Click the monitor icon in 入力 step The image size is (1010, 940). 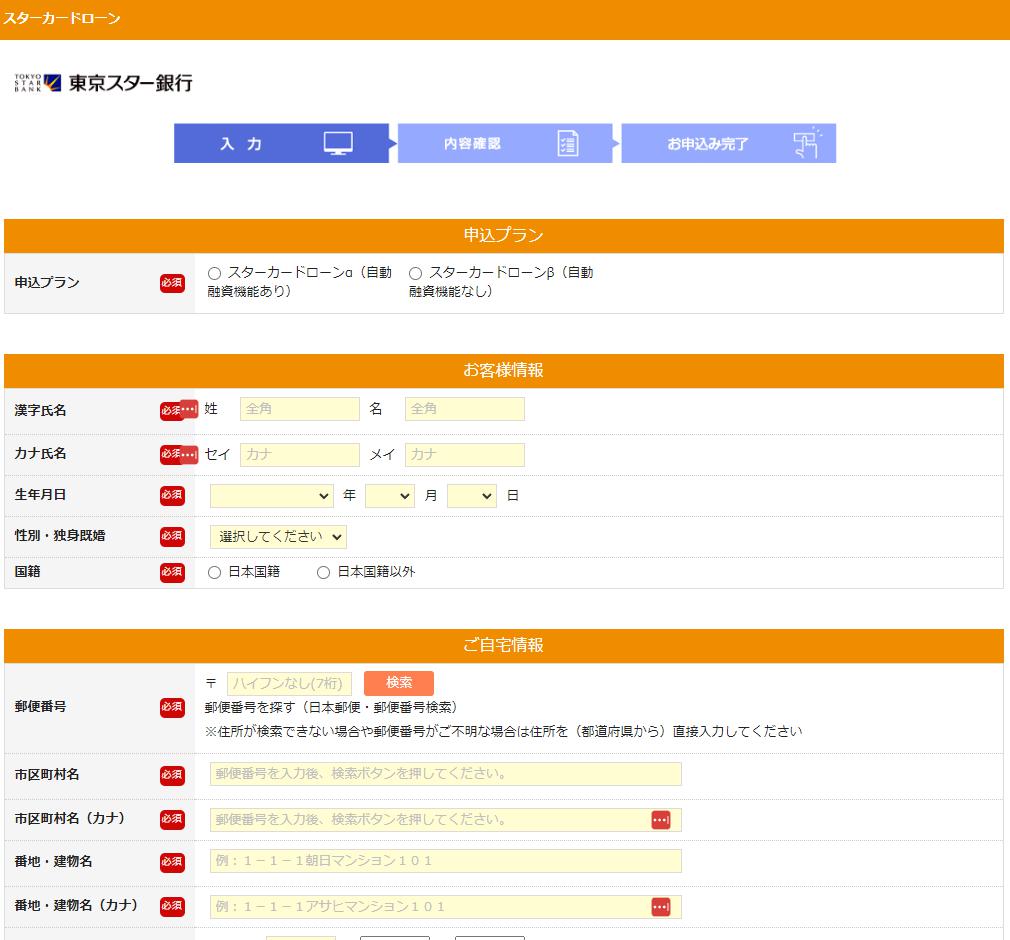point(338,143)
